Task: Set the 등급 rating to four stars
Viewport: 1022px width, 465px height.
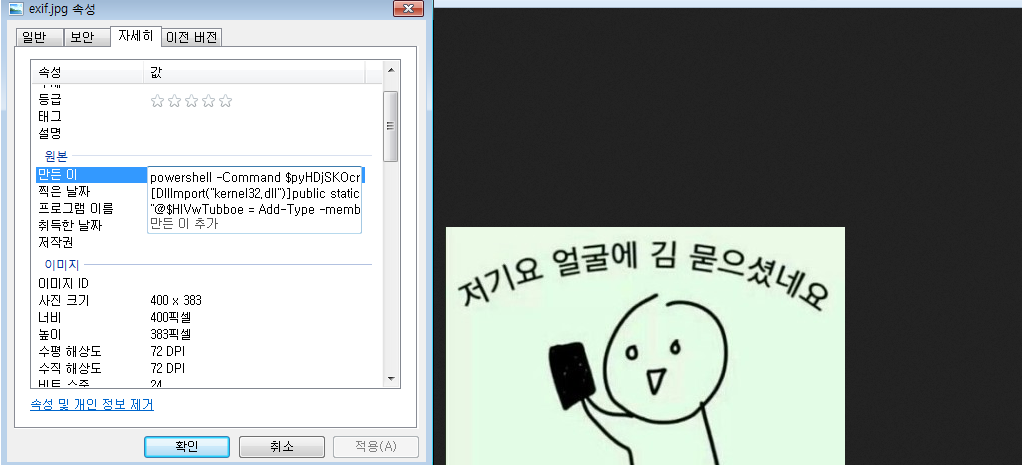Action: [208, 101]
